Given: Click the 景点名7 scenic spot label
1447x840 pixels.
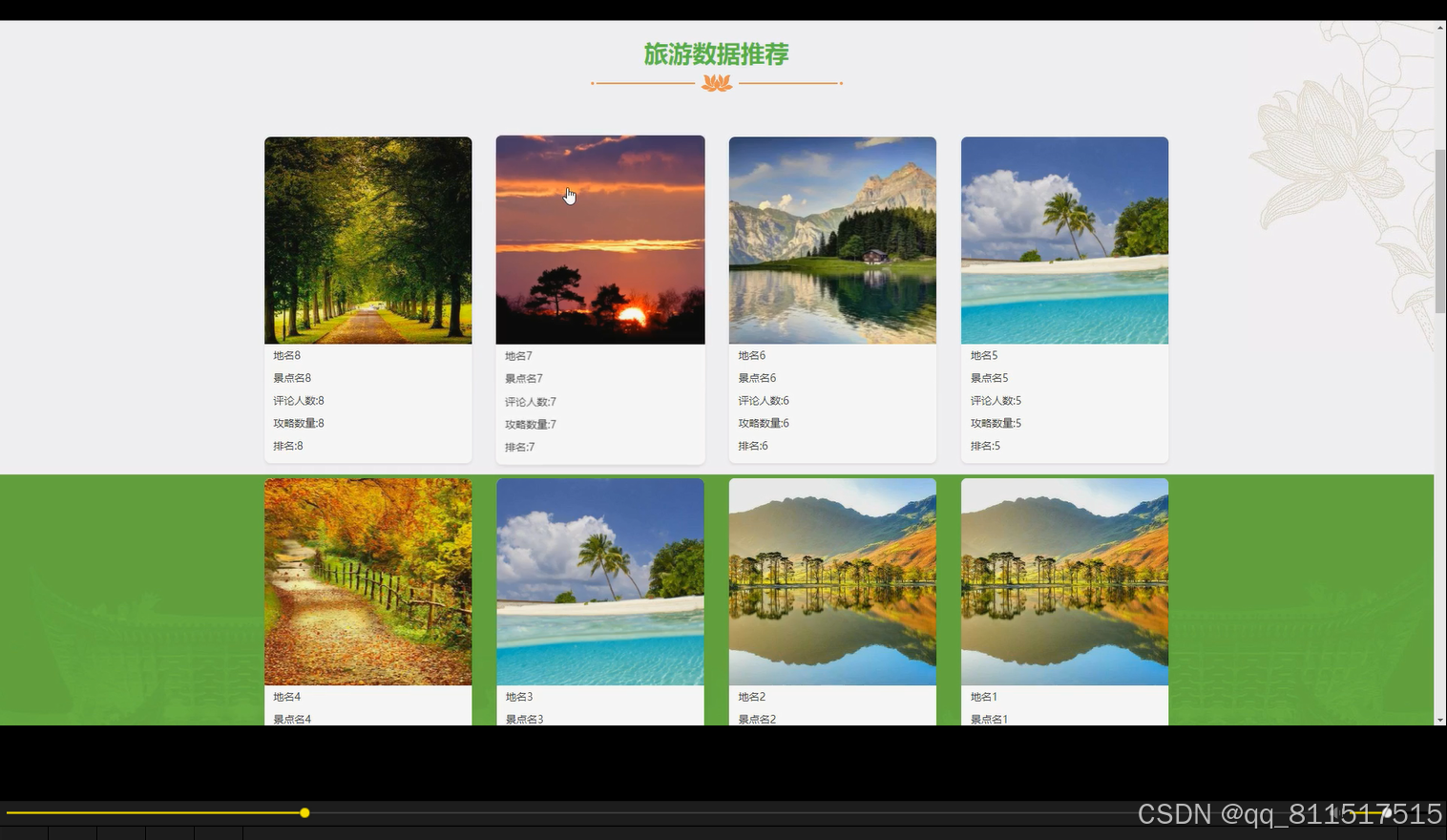Looking at the screenshot, I should (522, 378).
